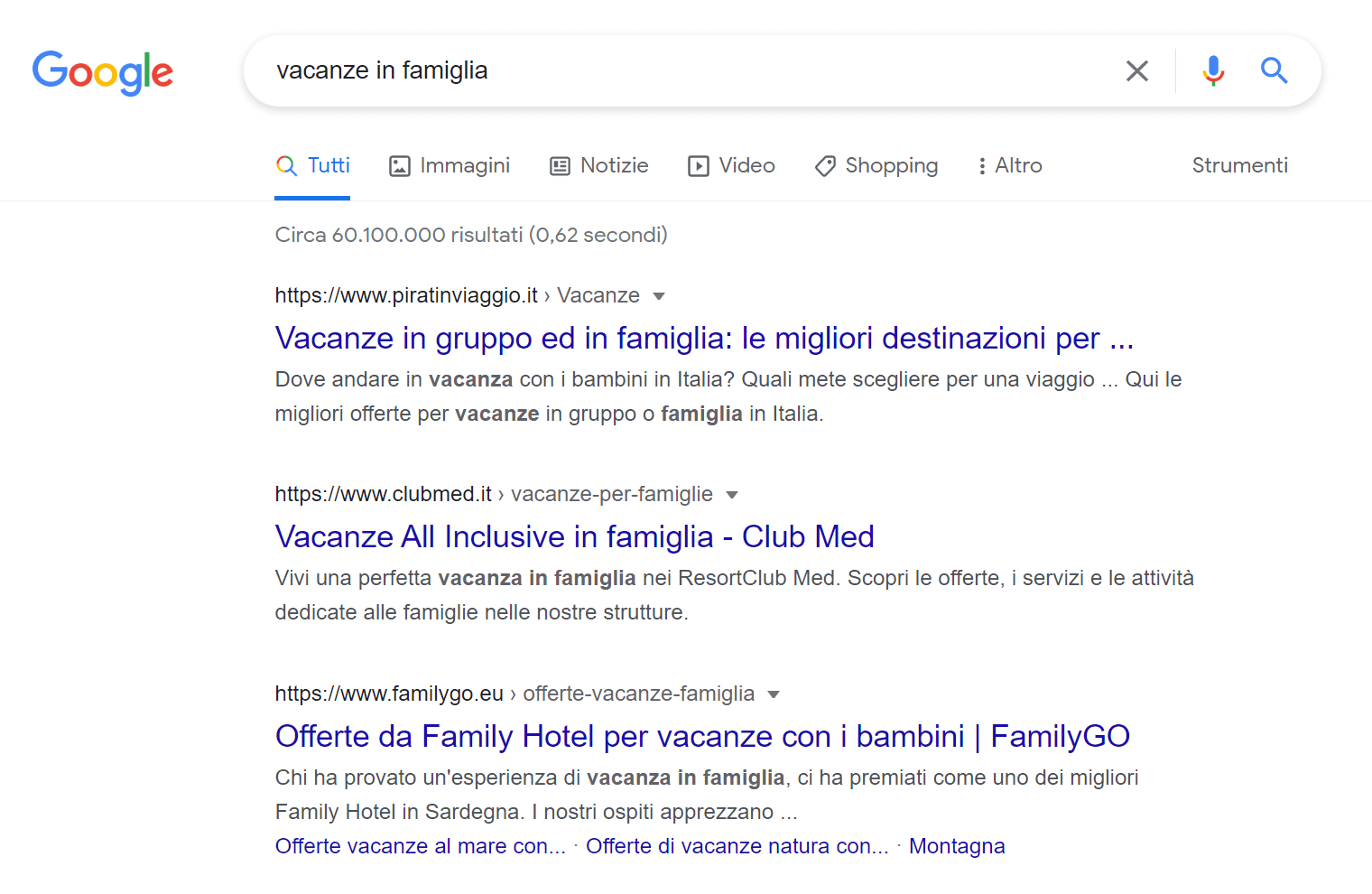
Task: Start voice search with the microphone icon
Action: (1213, 70)
